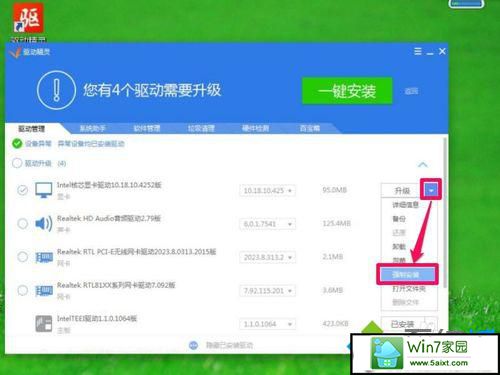Check the Realtek HD Audio driver checkbox

[x=22, y=223]
